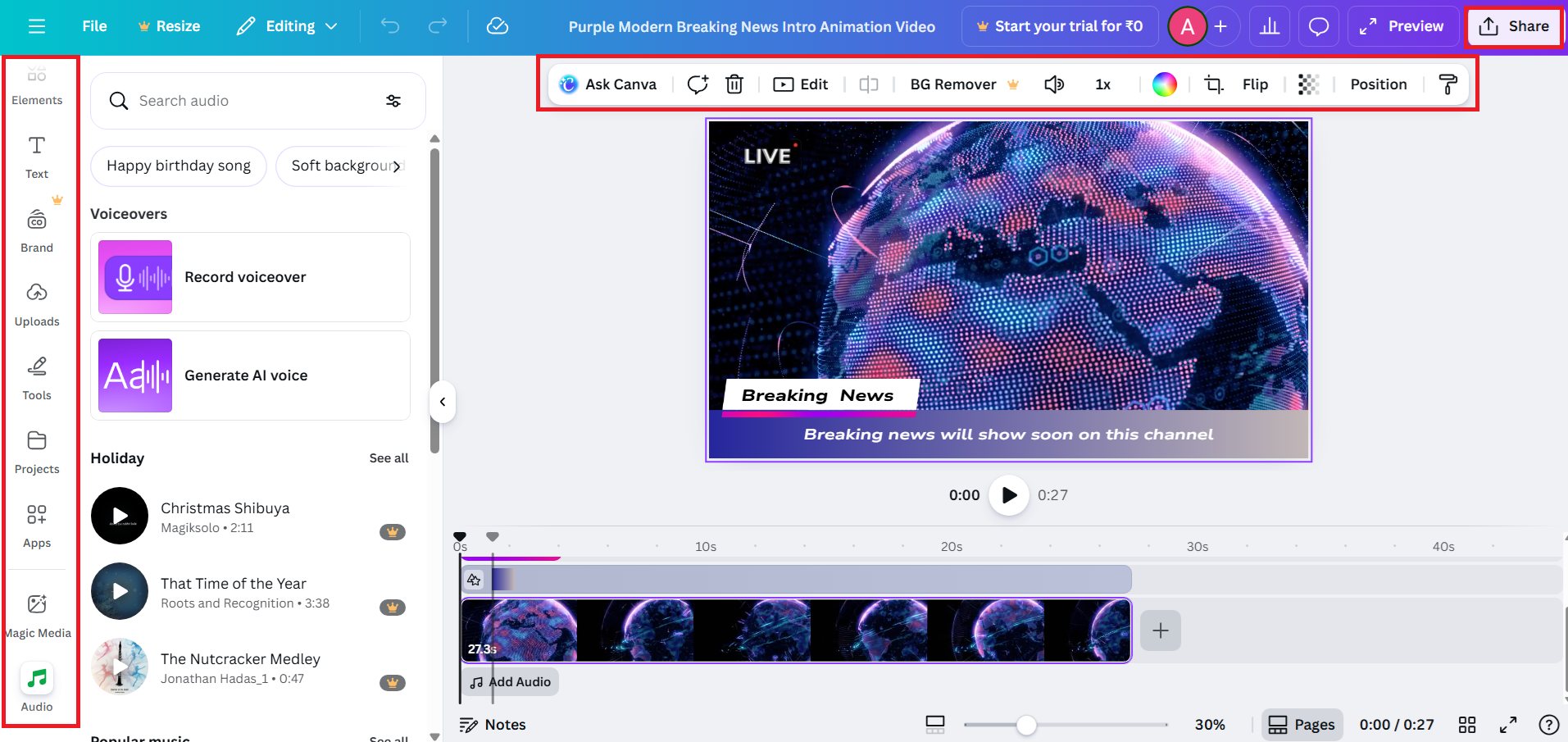Screen dimensions: 1568x742
Task: See all Holiday audio tracks
Action: click(389, 458)
